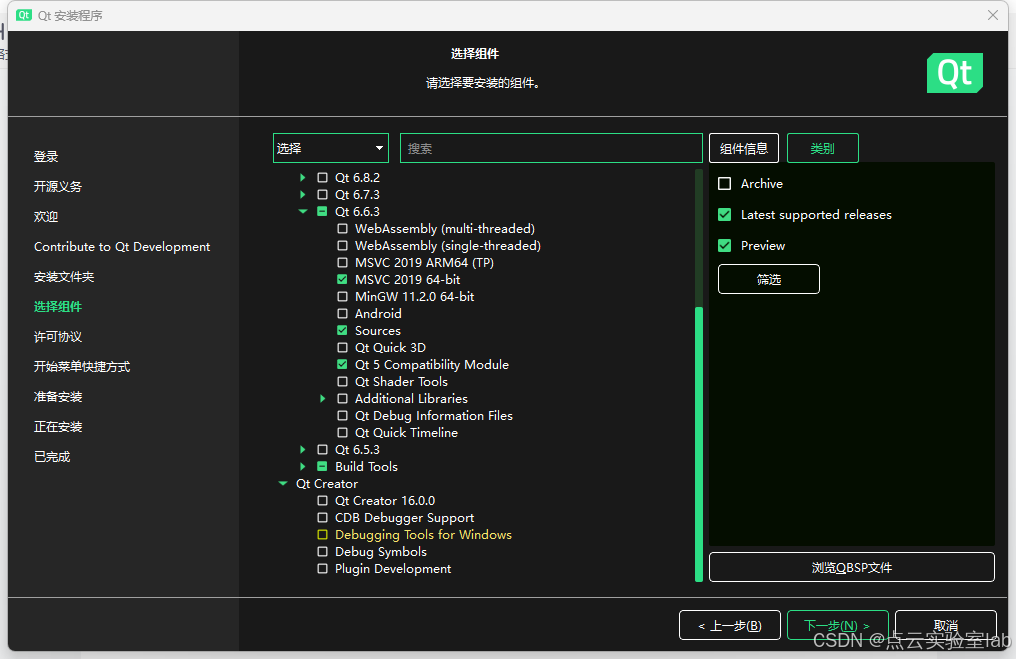Check CDB Debugger Support
The width and height of the screenshot is (1016, 659).
[x=322, y=517]
